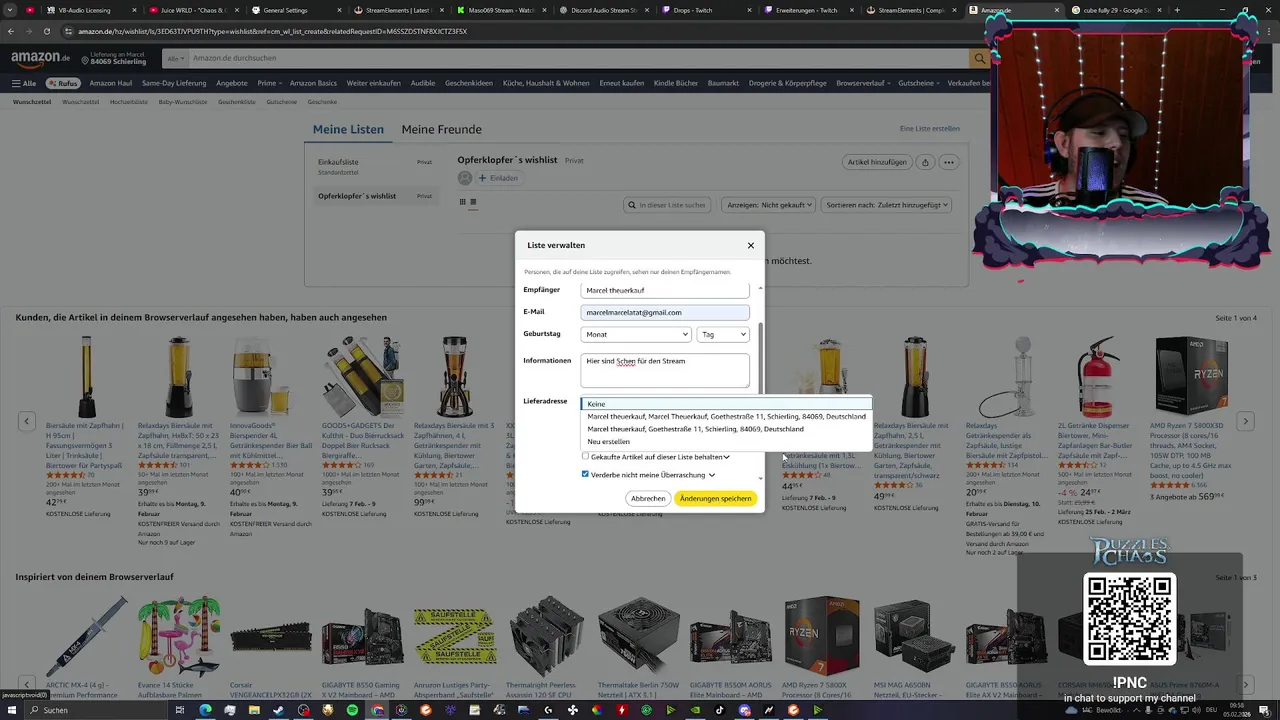Expand info arrow next to Verderbe nicht
The width and height of the screenshot is (1280, 720).
[712, 475]
